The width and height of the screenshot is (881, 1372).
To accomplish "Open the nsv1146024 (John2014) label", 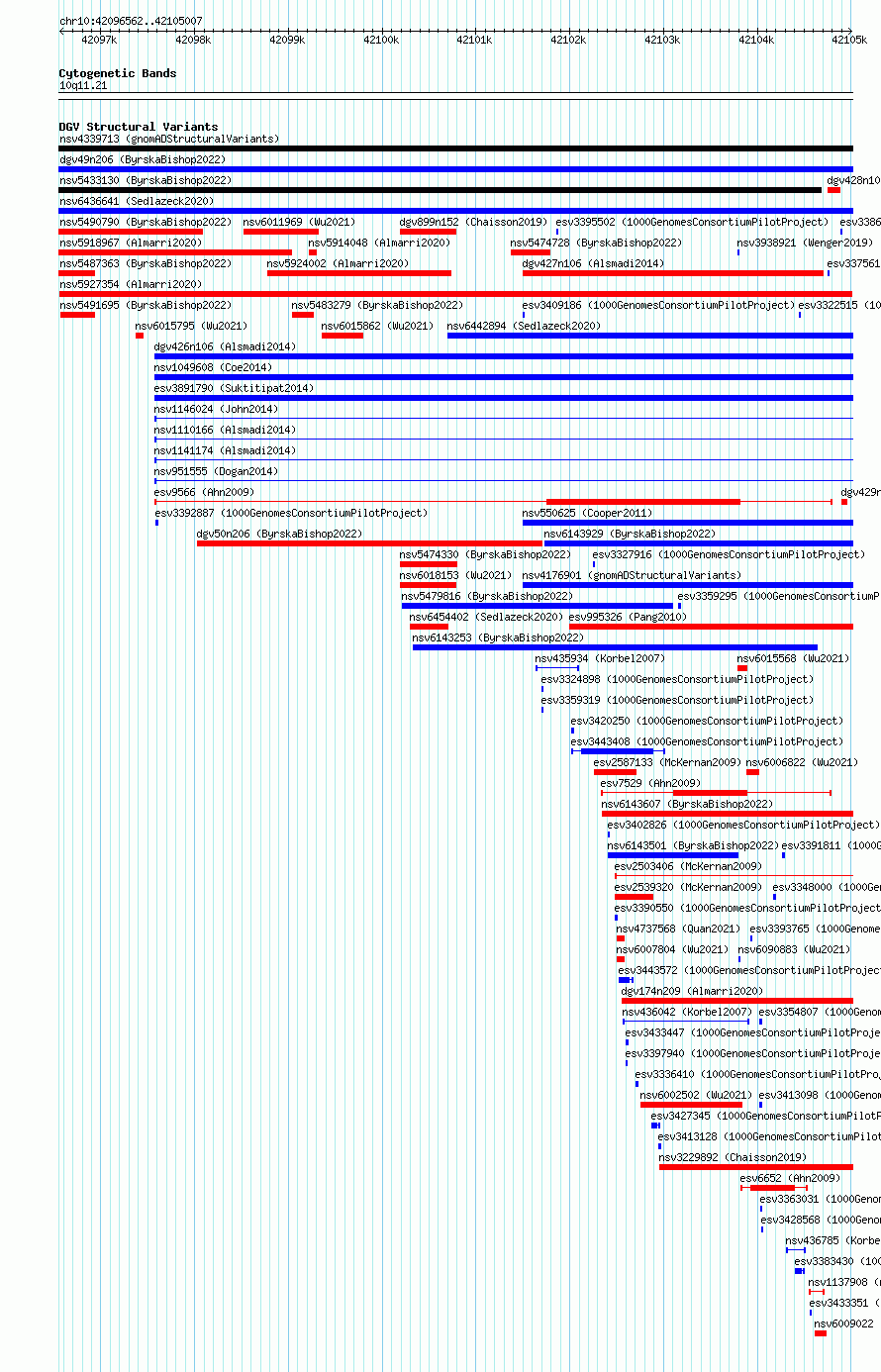I will coord(216,409).
